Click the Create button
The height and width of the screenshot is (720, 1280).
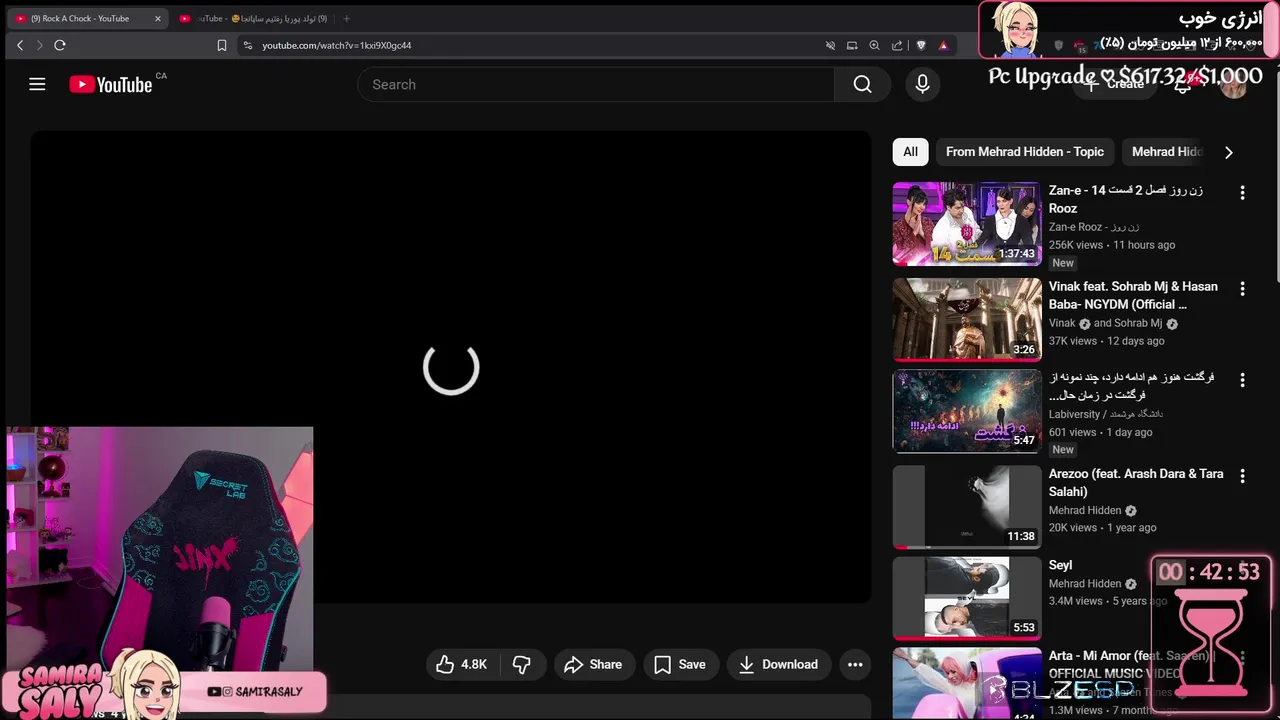click(1114, 84)
